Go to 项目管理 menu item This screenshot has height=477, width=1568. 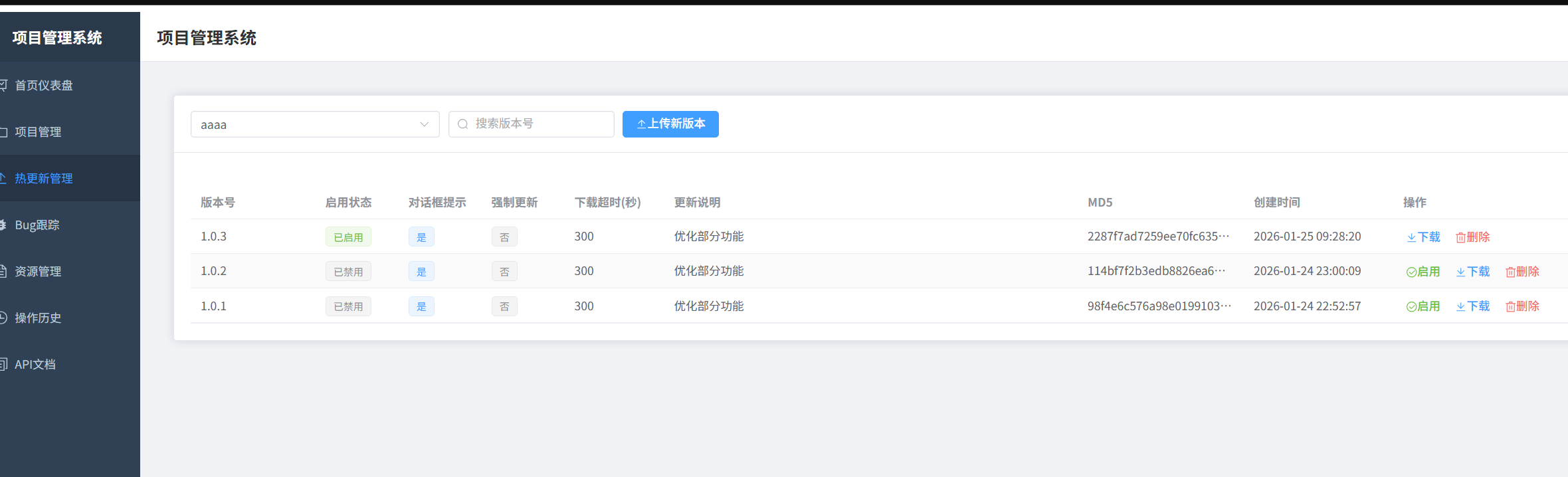pyautogui.click(x=38, y=132)
